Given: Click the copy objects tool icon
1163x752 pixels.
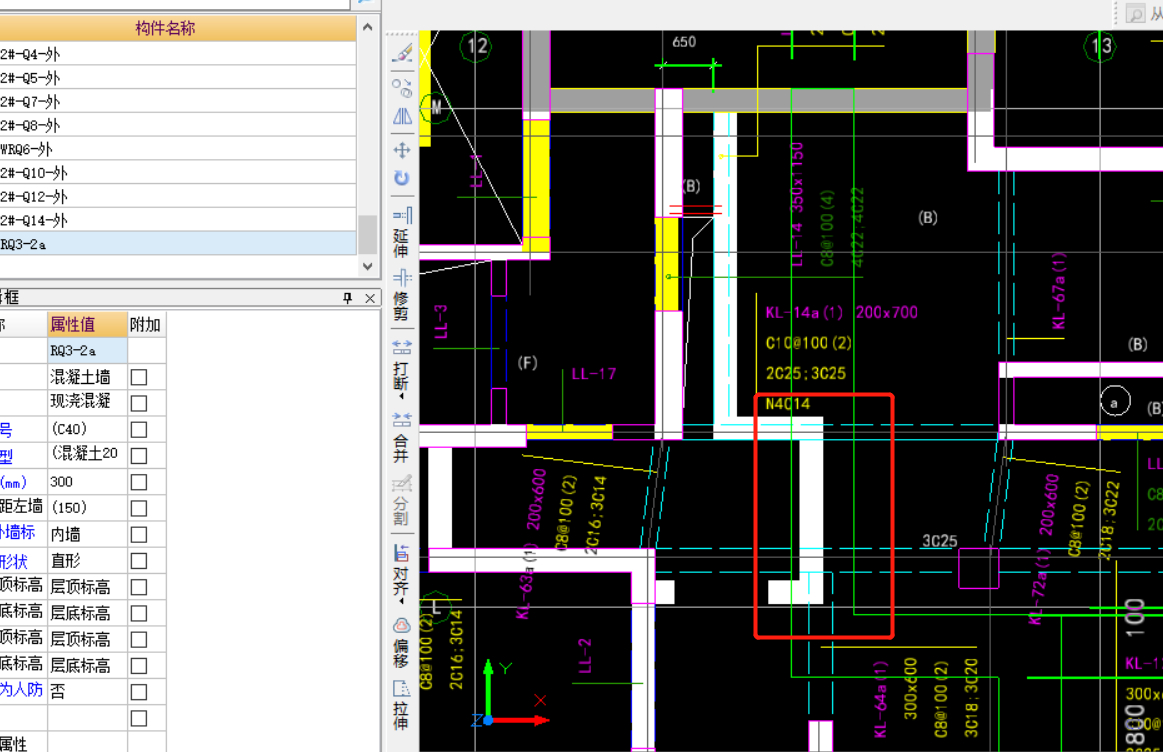Looking at the screenshot, I should [402, 88].
